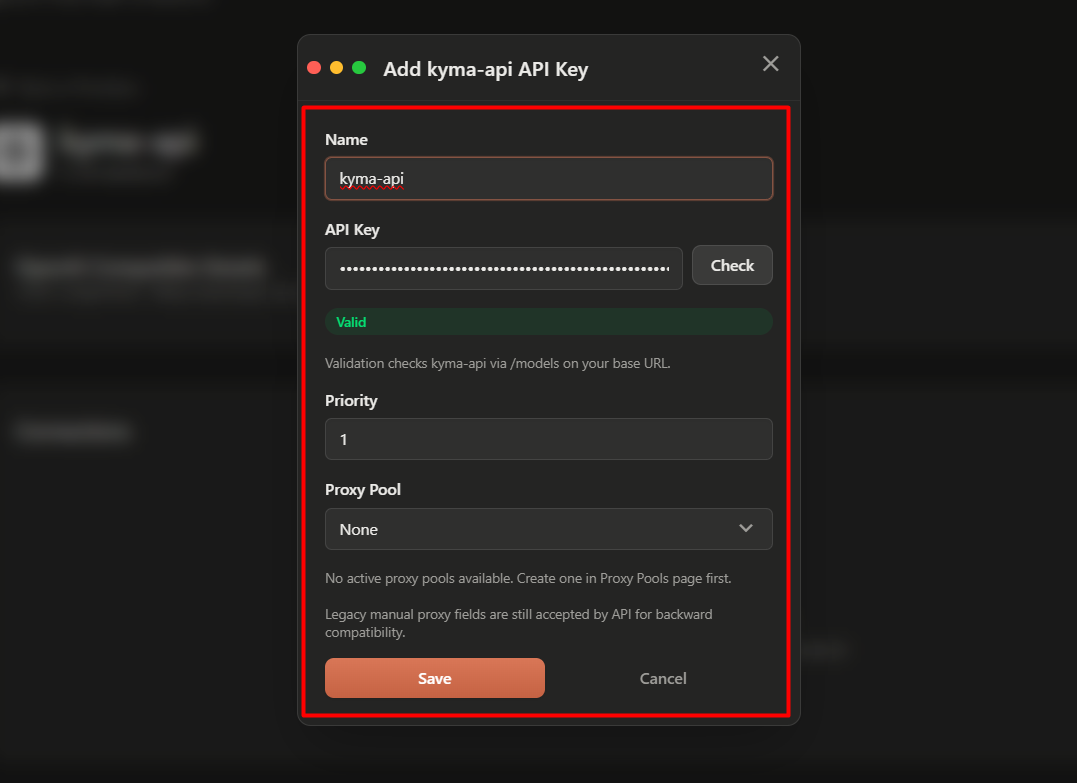1077x783 pixels.
Task: Click the X icon to dismiss dialog
Action: [x=770, y=63]
